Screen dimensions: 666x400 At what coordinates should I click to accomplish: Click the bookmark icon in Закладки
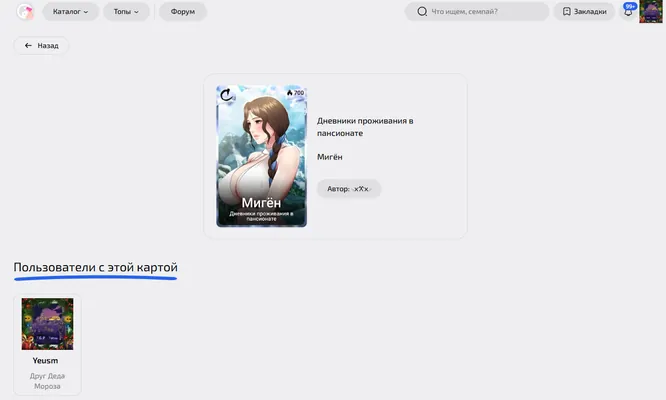pyautogui.click(x=567, y=11)
